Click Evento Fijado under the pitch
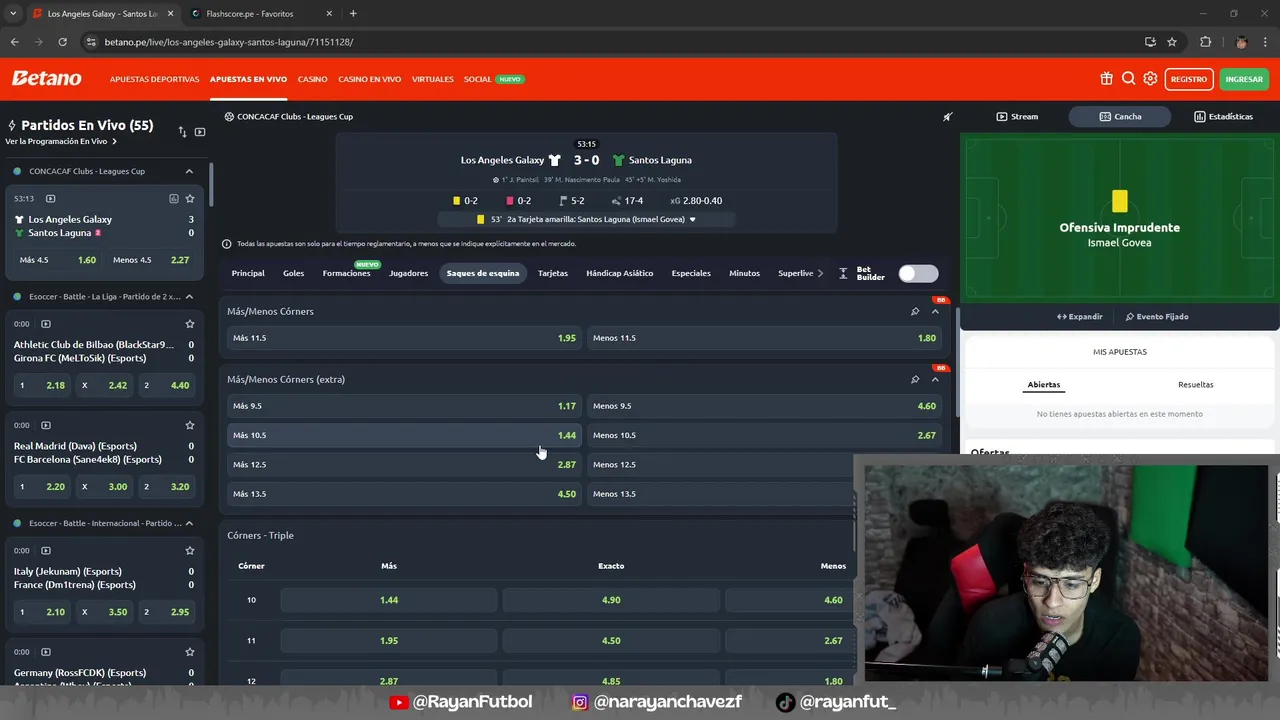 (1157, 317)
